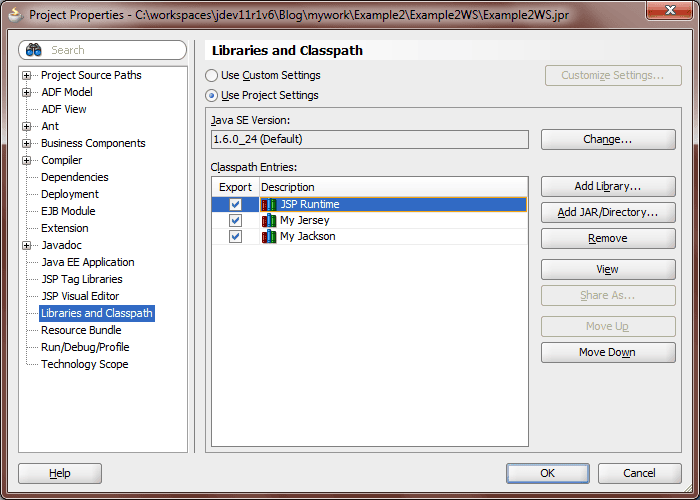Open the Resource Bundle page
The image size is (700, 500).
tap(81, 330)
